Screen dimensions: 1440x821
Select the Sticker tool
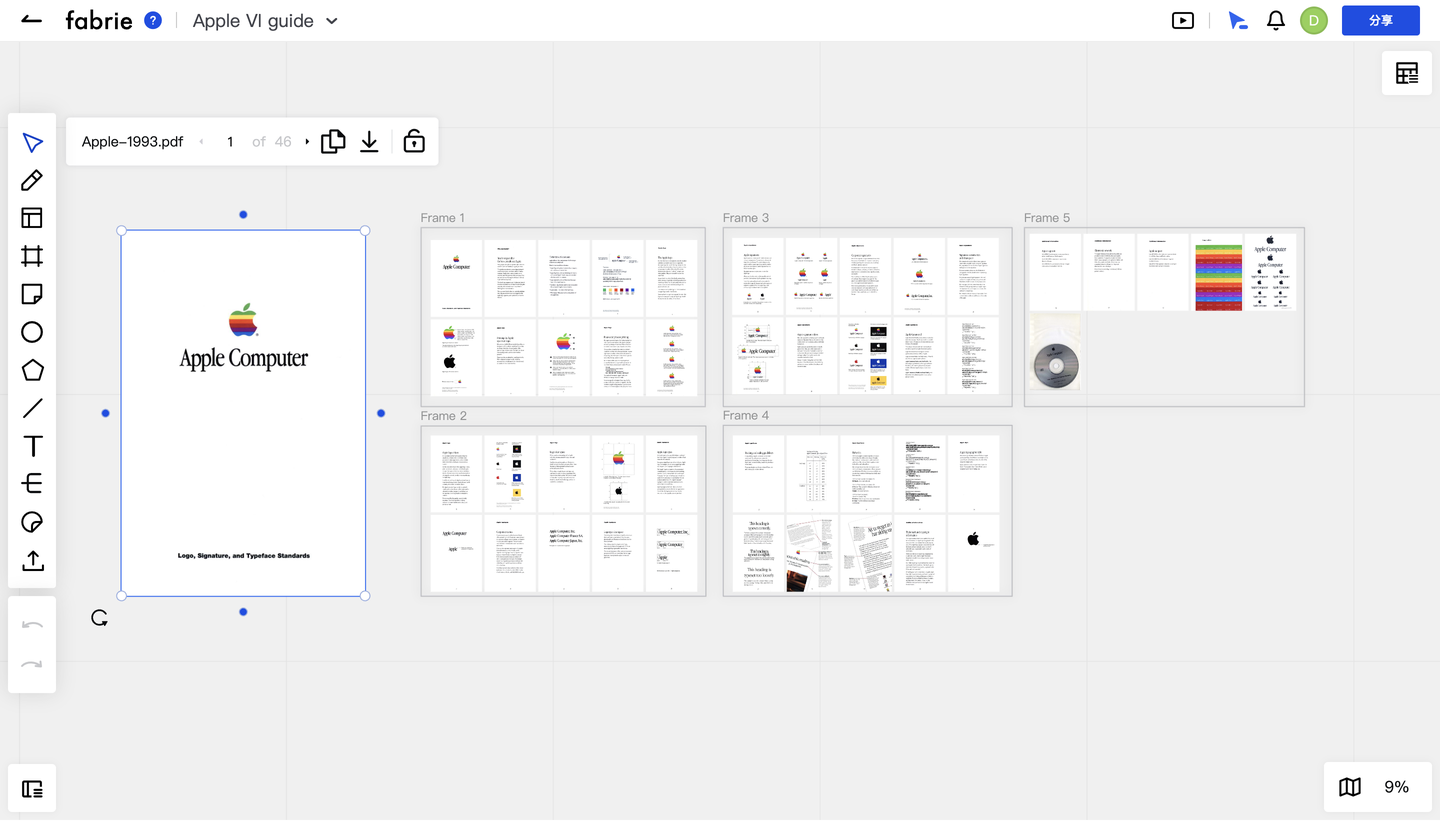pos(32,522)
